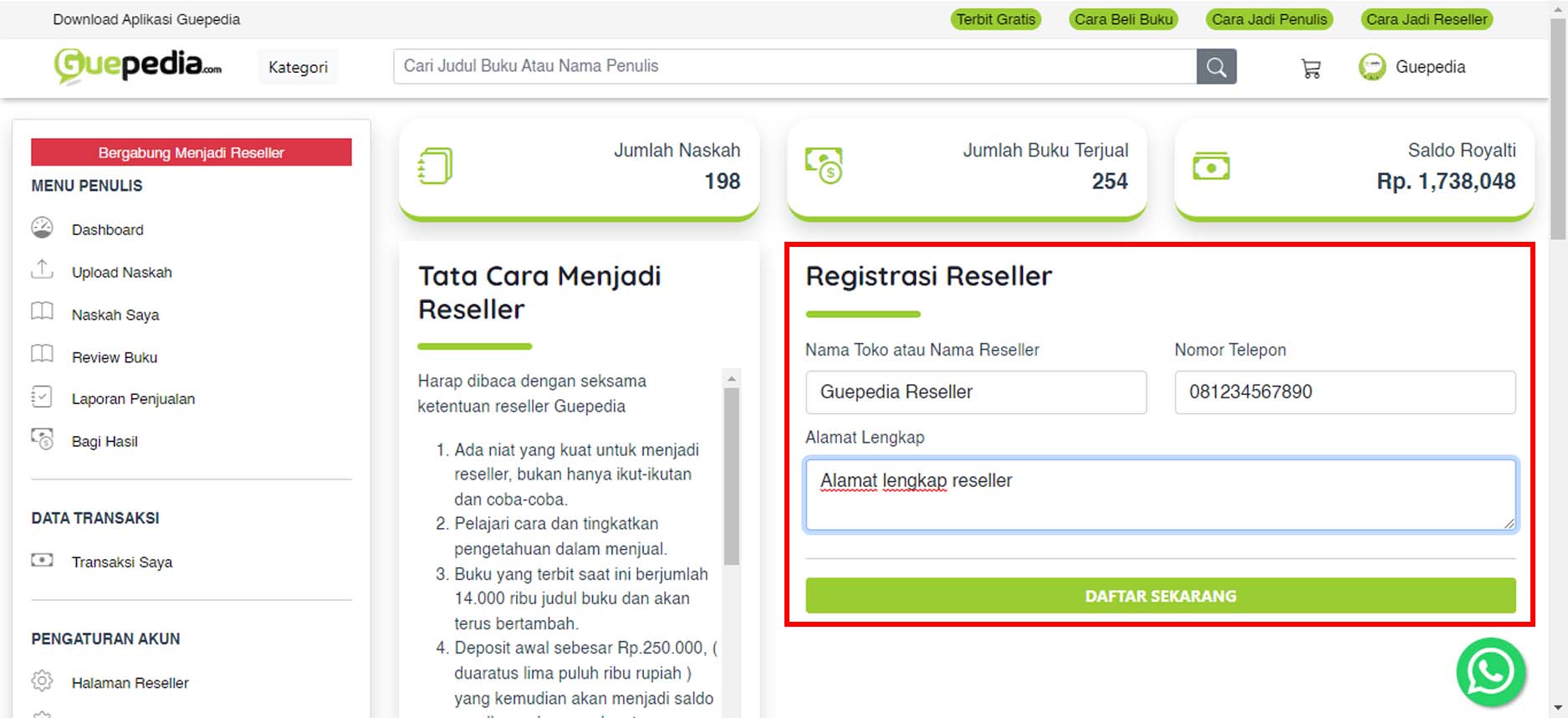Open Laporan Penjualan report
This screenshot has width=1568, height=718.
[x=133, y=399]
